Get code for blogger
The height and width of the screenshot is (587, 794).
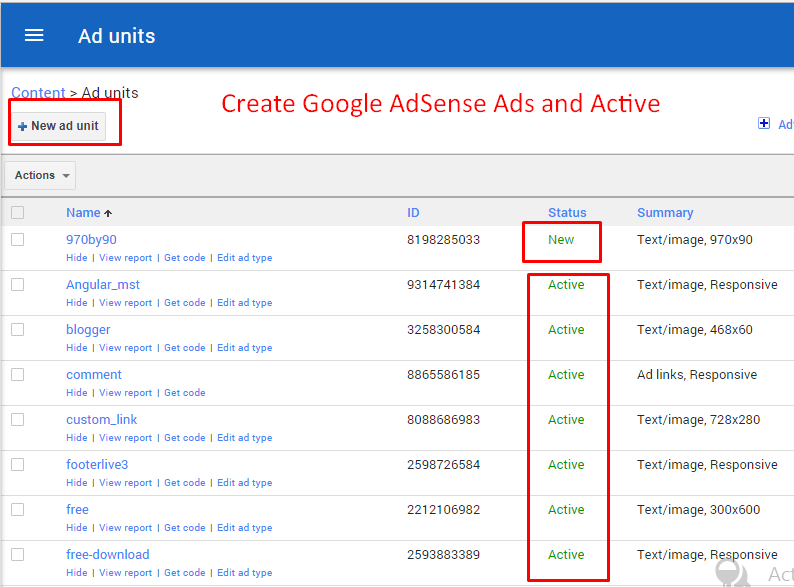185,348
